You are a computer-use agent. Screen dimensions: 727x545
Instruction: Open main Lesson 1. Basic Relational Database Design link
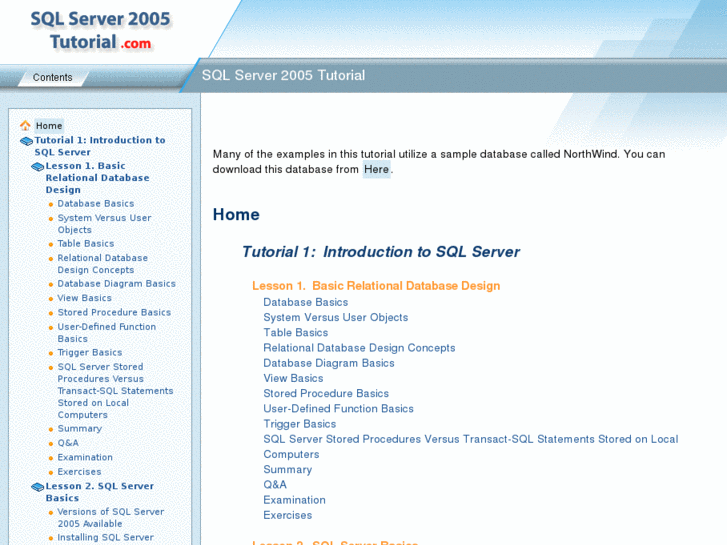coord(376,286)
